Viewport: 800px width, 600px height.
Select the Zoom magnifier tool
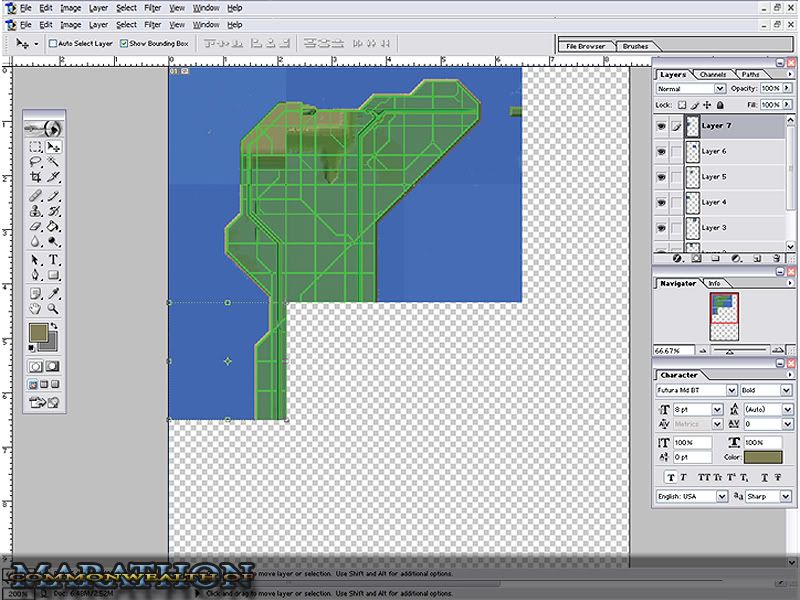[53, 310]
